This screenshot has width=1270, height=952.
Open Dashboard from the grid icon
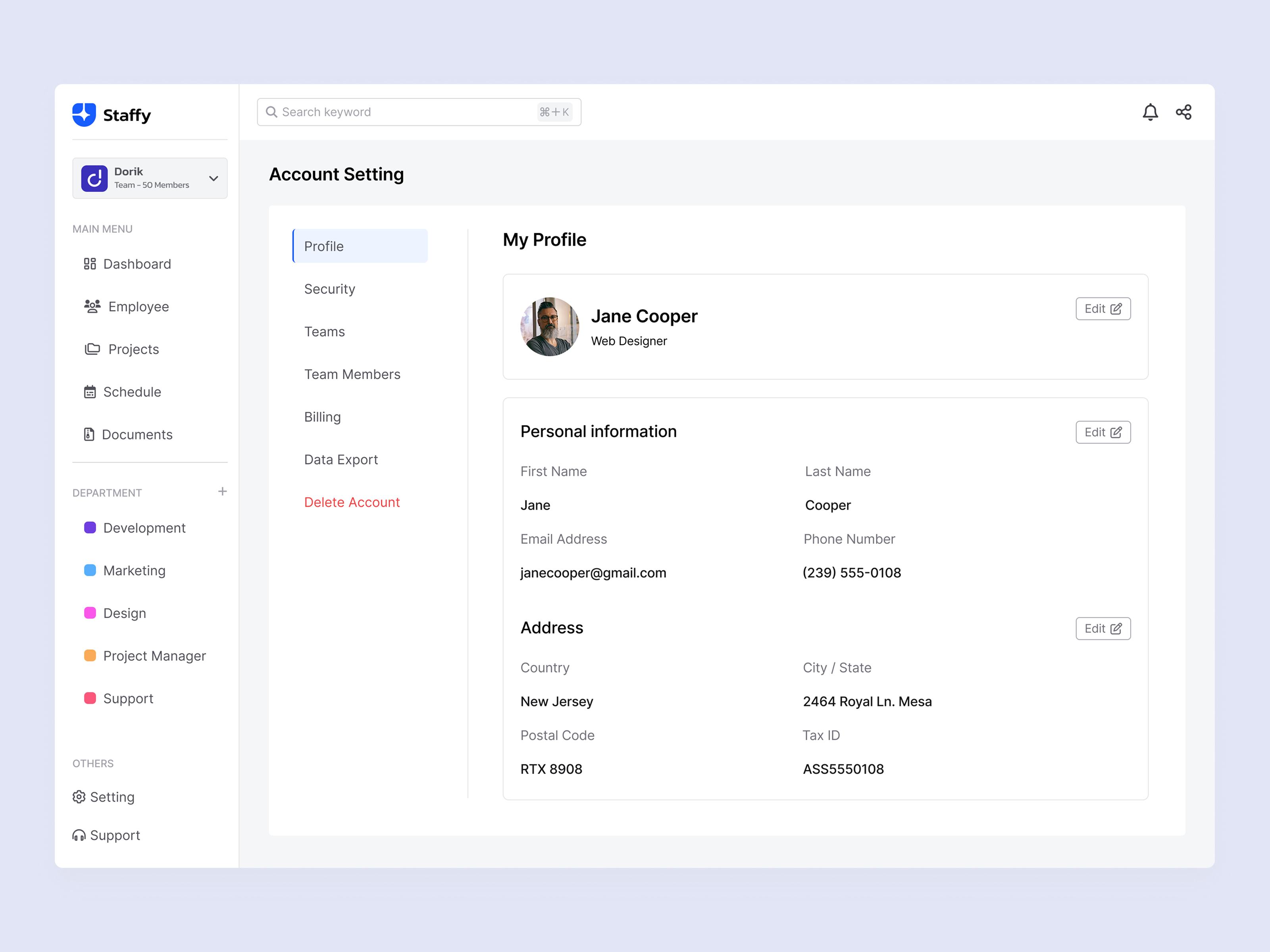(90, 264)
